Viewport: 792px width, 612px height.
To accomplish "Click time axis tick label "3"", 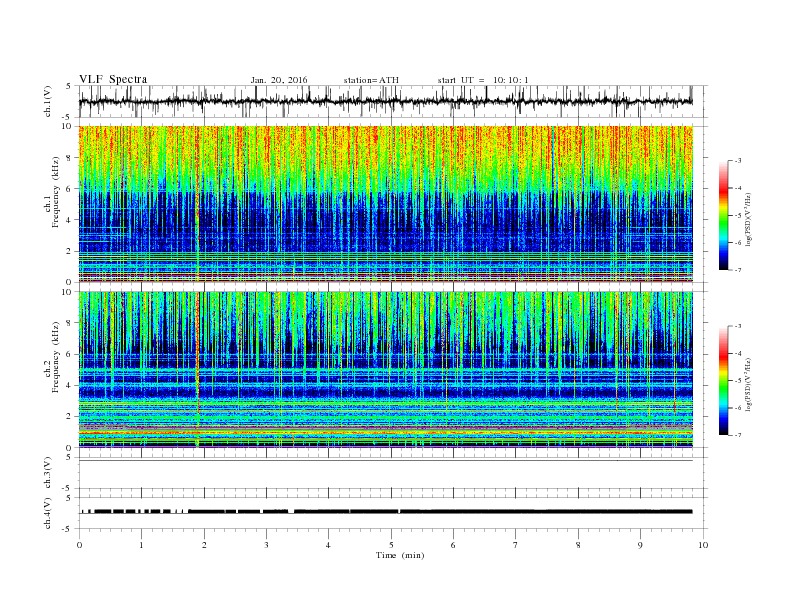I will point(266,545).
